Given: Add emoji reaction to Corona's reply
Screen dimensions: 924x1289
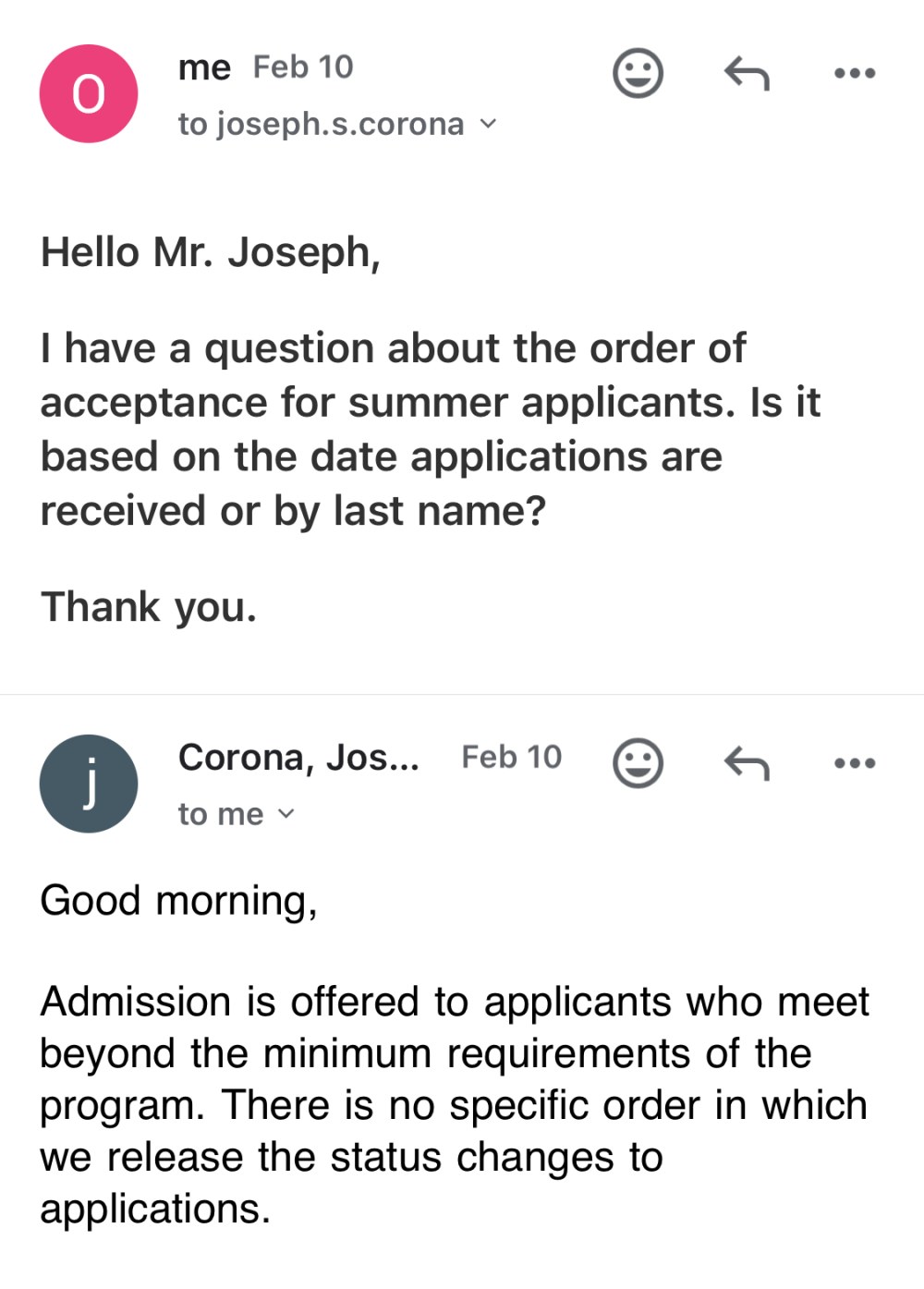Looking at the screenshot, I should (638, 763).
